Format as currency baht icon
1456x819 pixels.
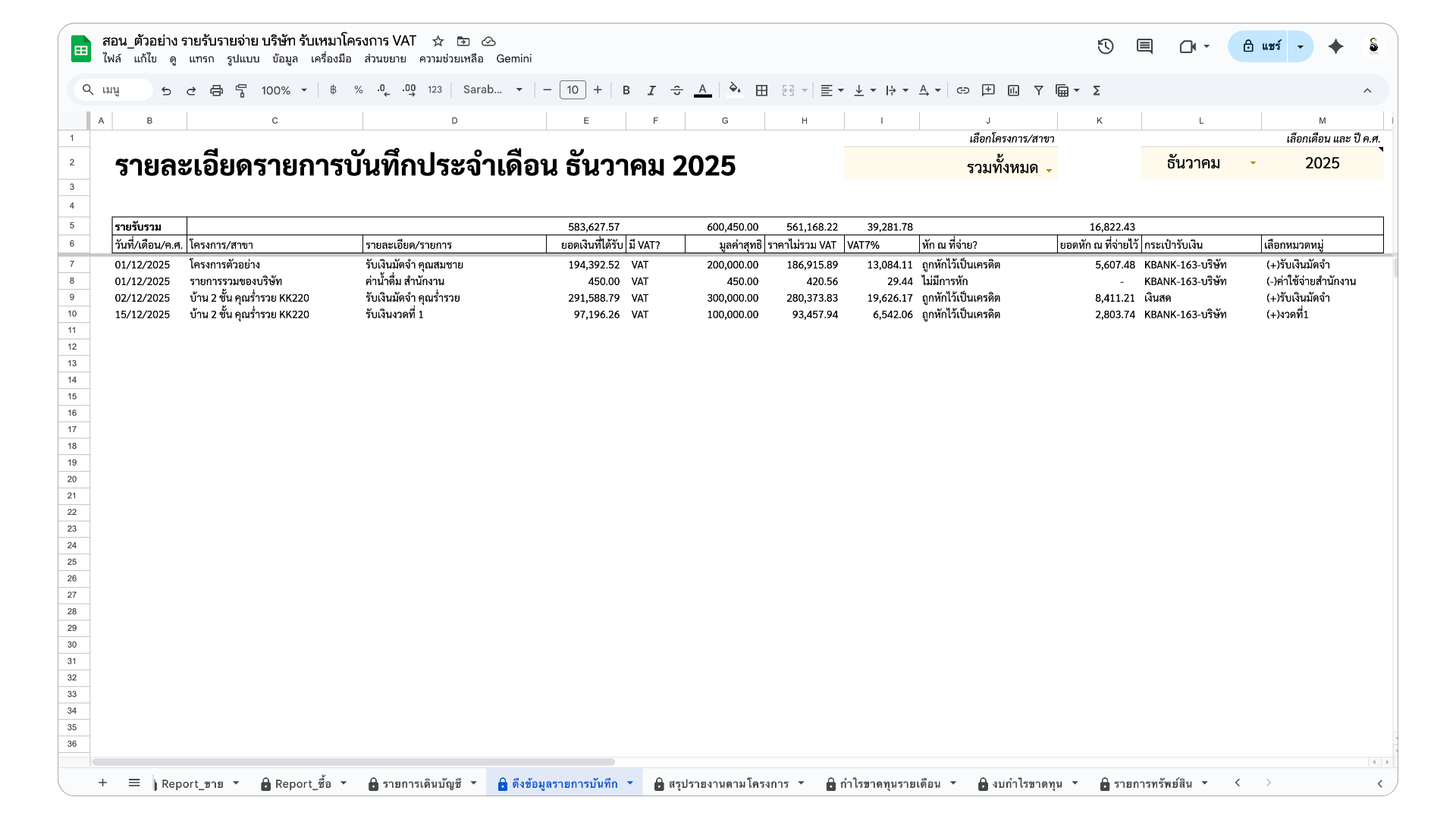click(x=333, y=89)
